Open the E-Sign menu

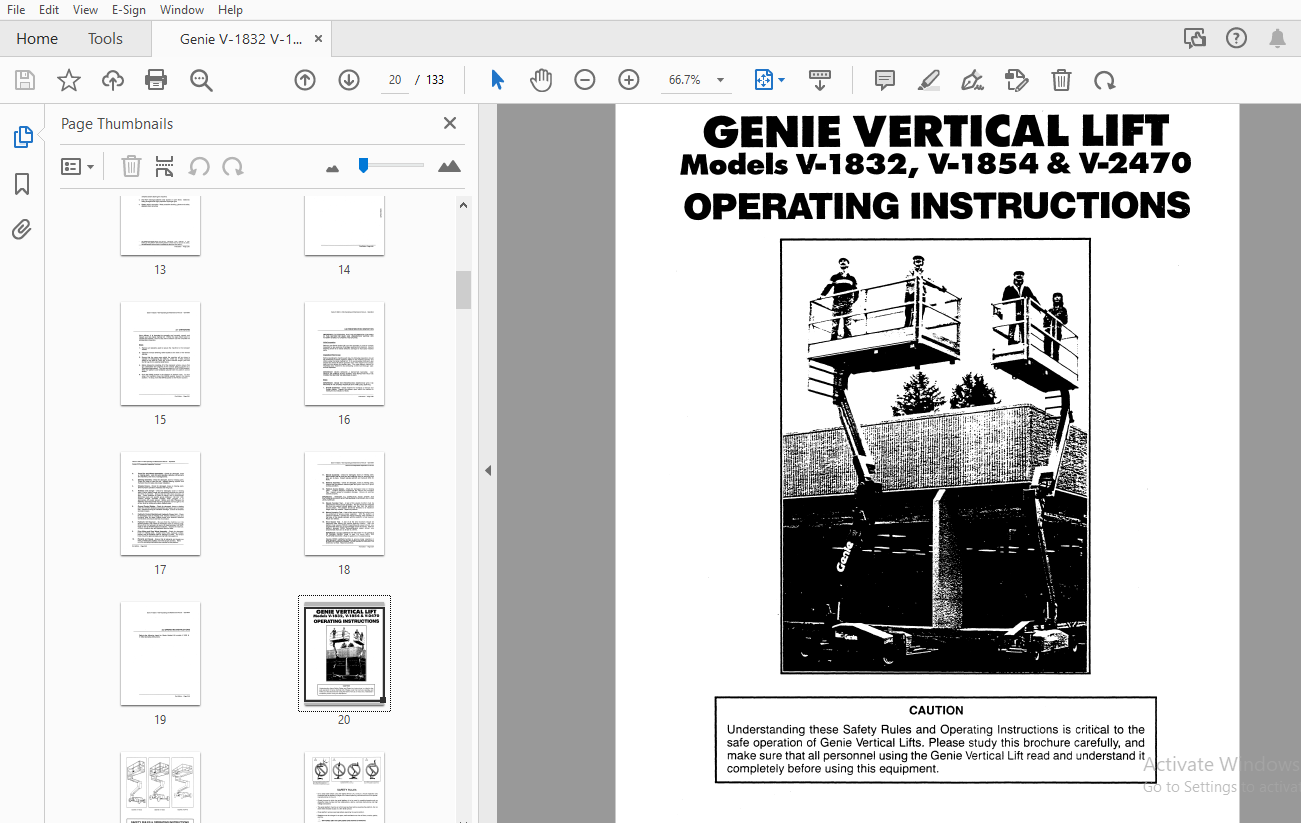pyautogui.click(x=128, y=9)
